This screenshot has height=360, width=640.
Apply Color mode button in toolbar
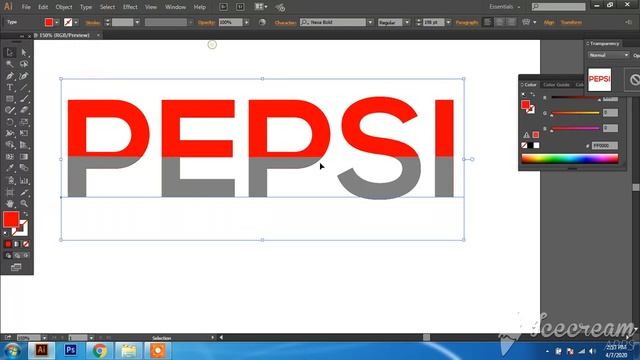click(8, 244)
